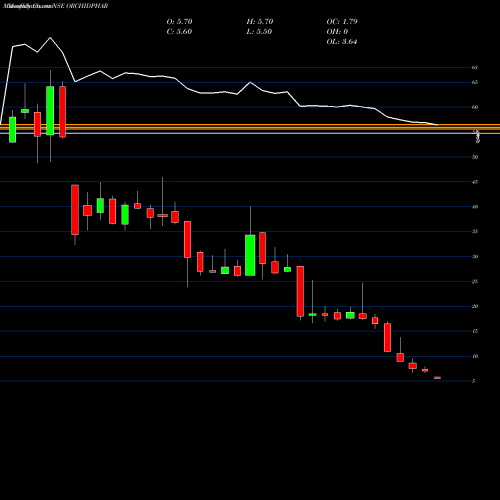Select the 5 price axis label

[473, 381]
